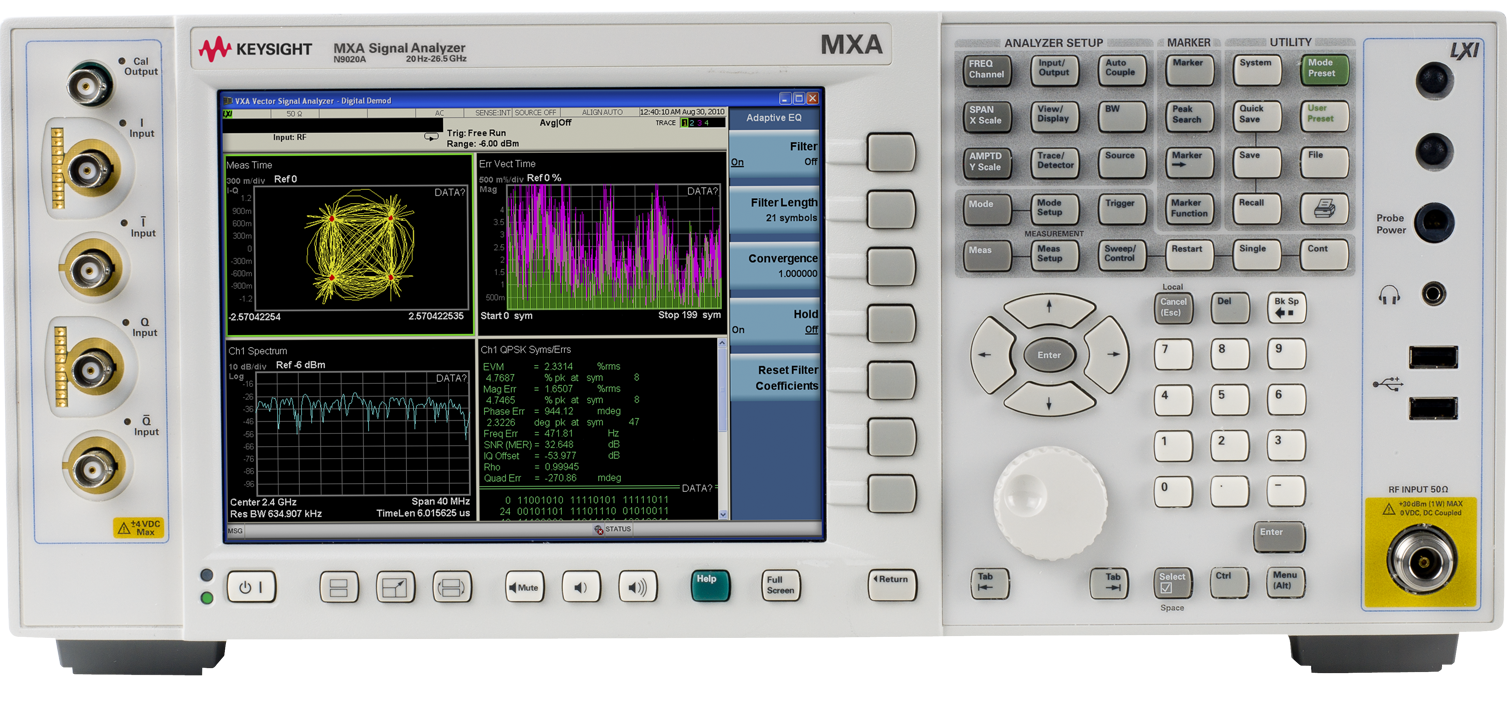Toggle the Hold On/Off softkey
The image size is (1508, 702).
(x=774, y=321)
